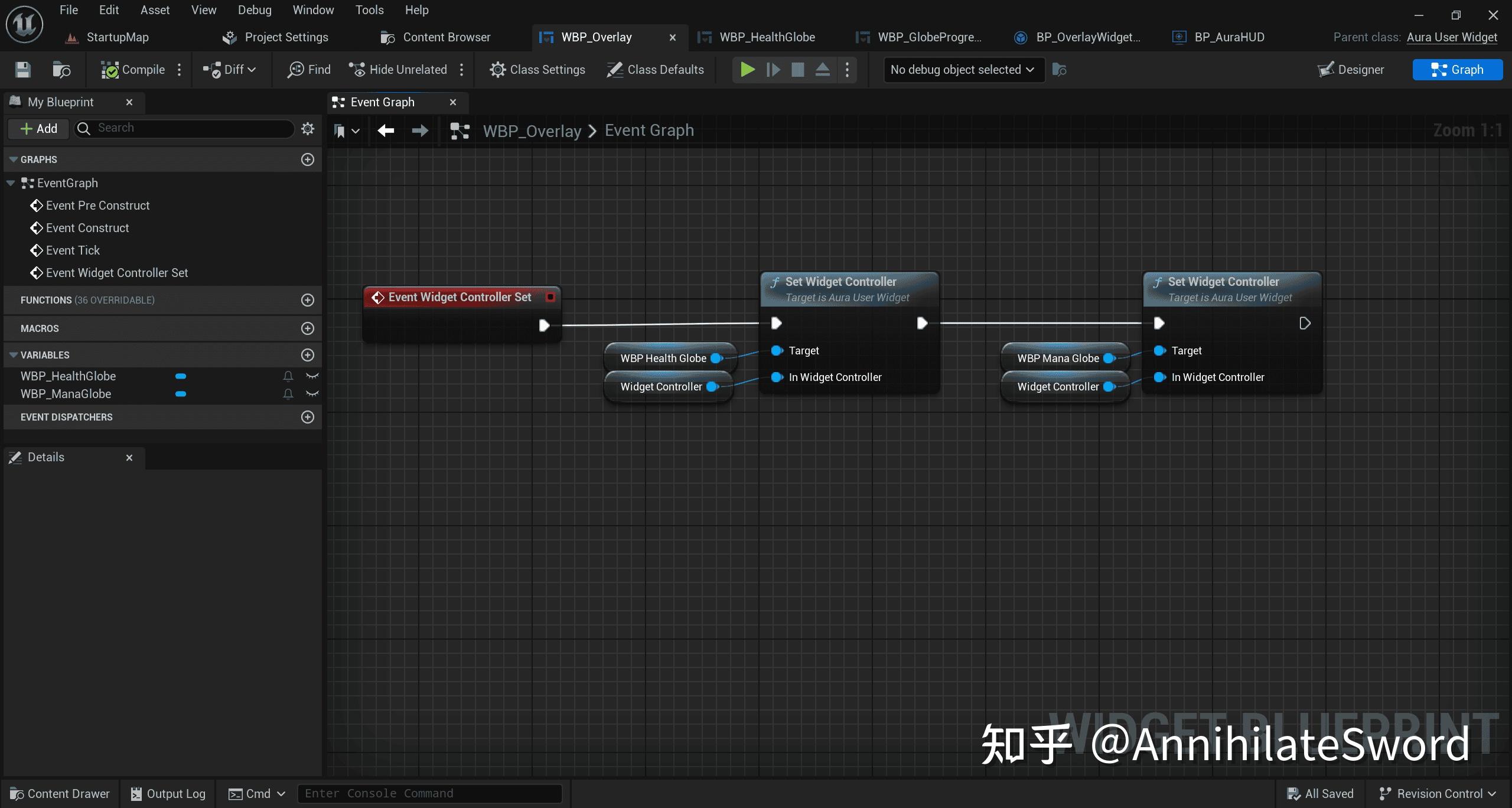Play the game in editor

click(x=746, y=69)
